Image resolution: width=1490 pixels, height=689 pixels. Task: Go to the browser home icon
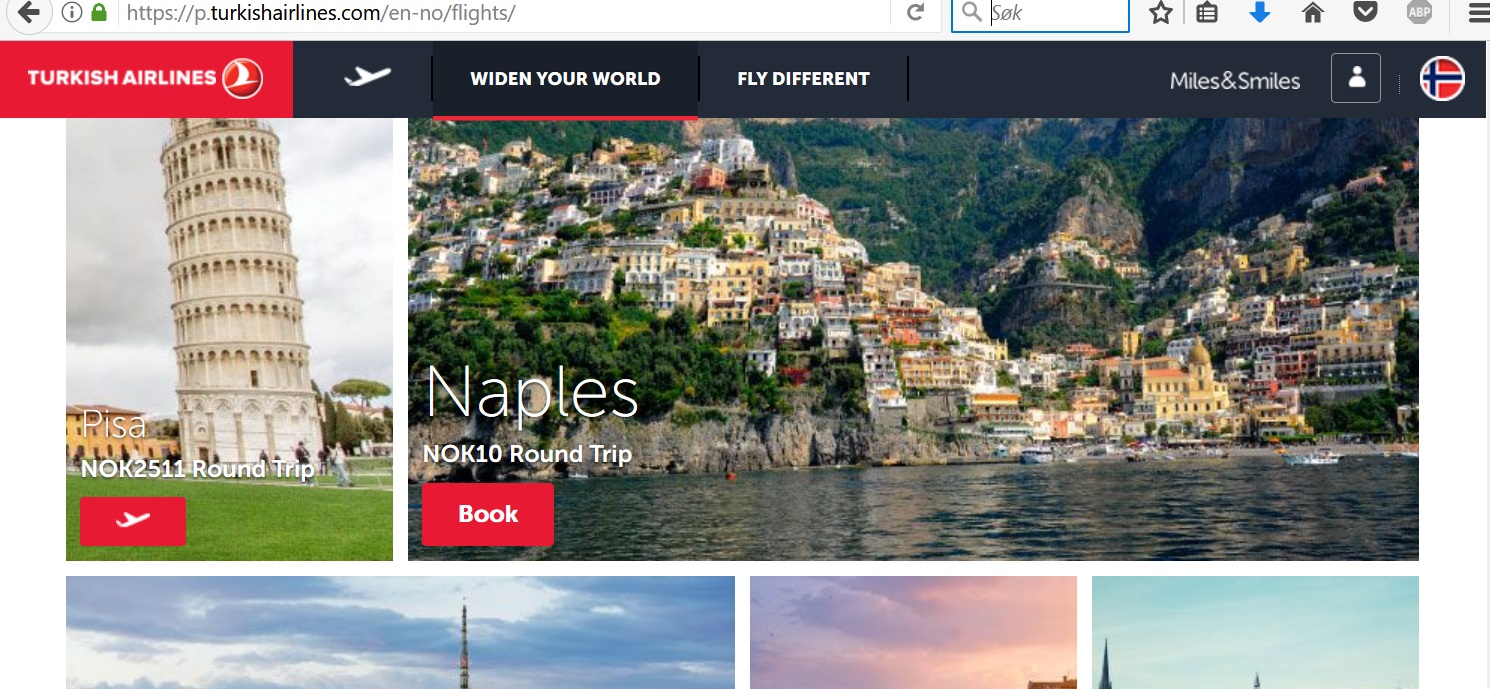[1312, 13]
